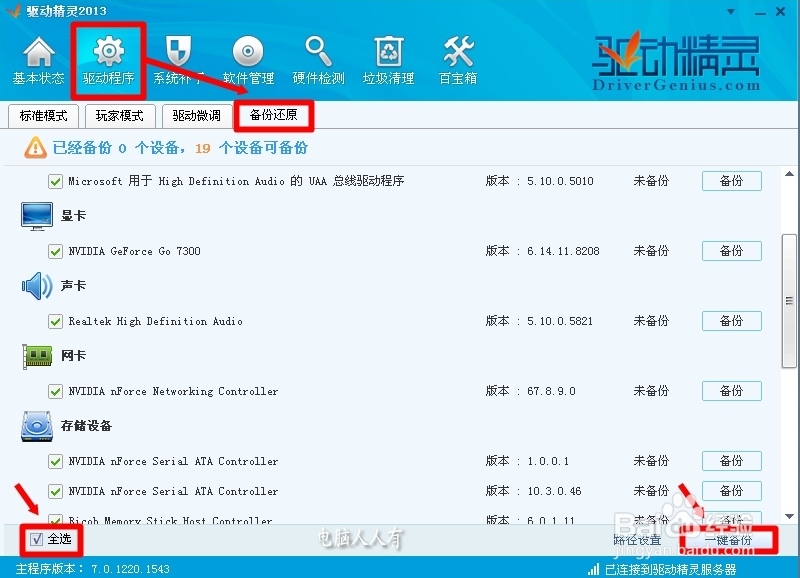800x578 pixels.
Task: Open 垃圾清理 recycle bin icon
Action: click(x=388, y=52)
